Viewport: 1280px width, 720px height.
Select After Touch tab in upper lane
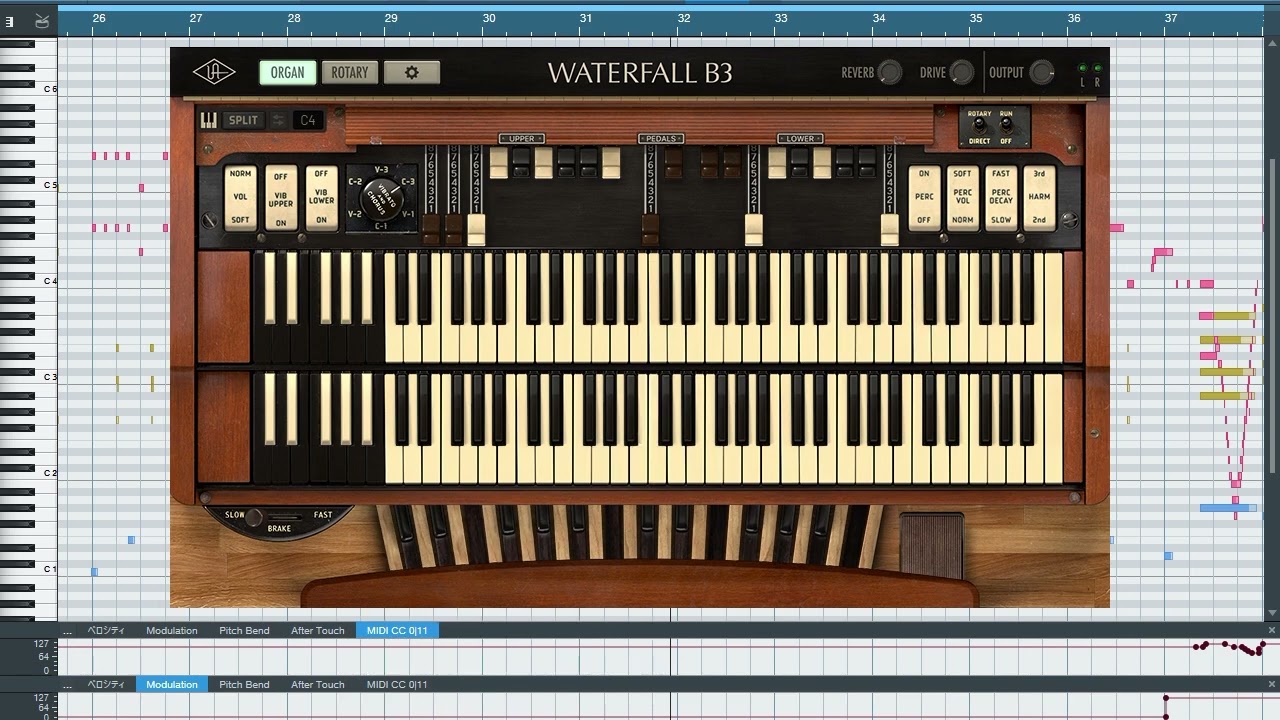[x=317, y=630]
